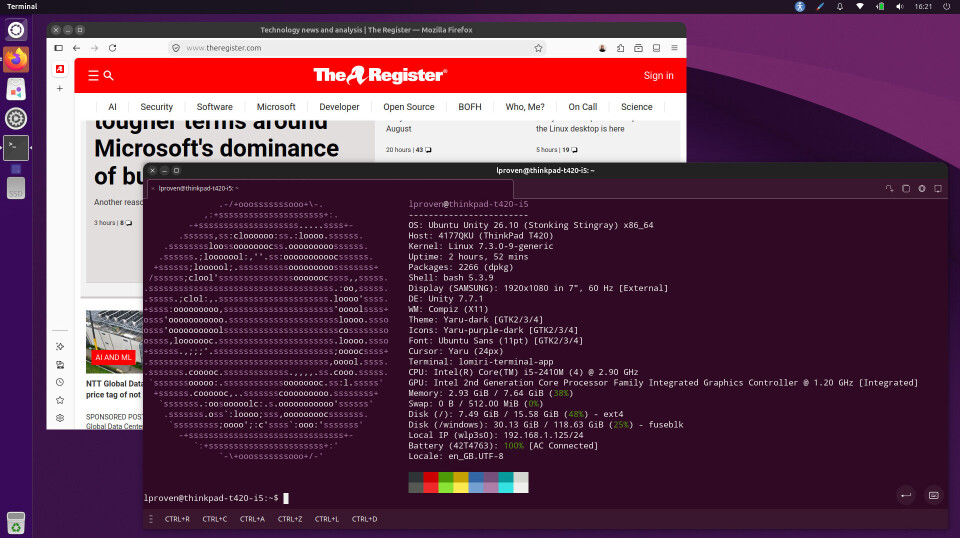Send CTRL+R shortcut button
The height and width of the screenshot is (538, 960).
pyautogui.click(x=177, y=519)
